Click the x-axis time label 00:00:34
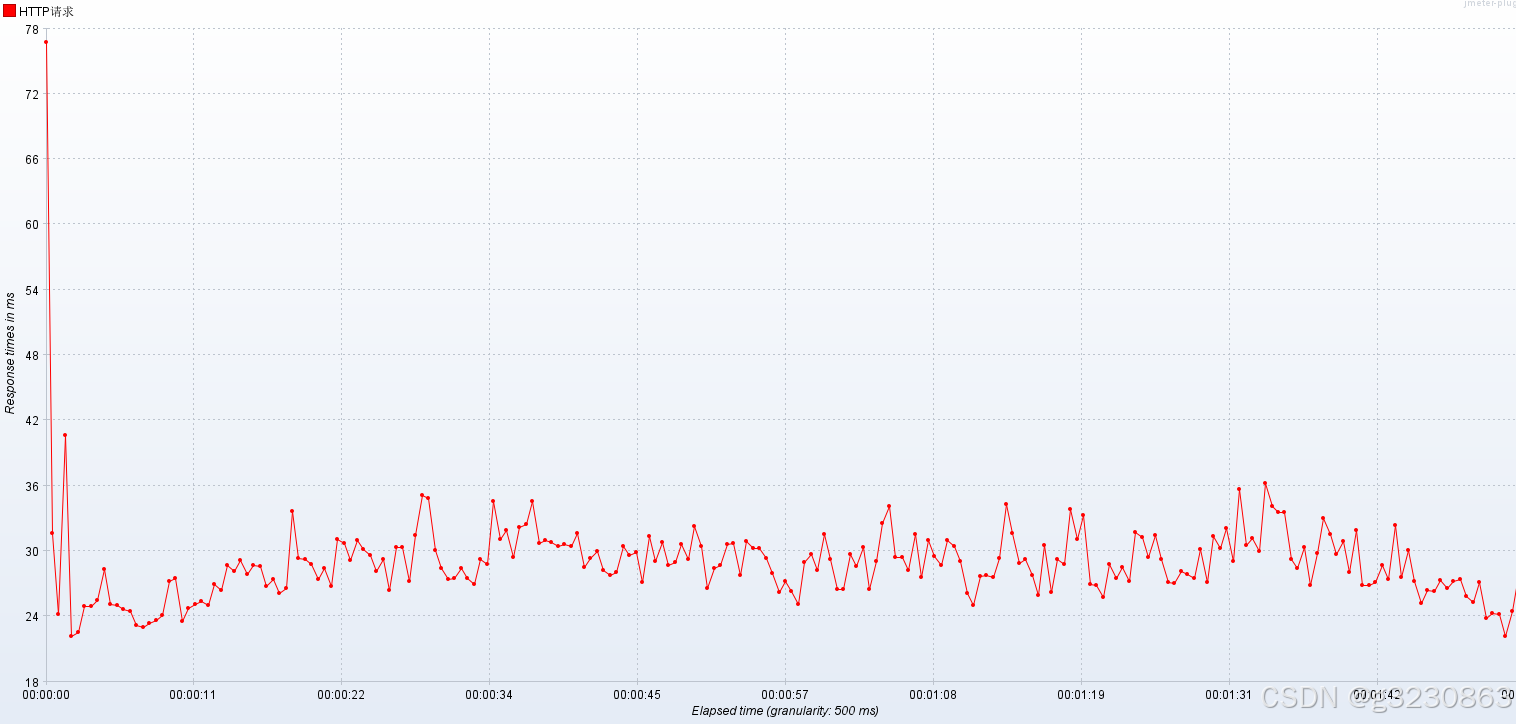 tap(489, 694)
